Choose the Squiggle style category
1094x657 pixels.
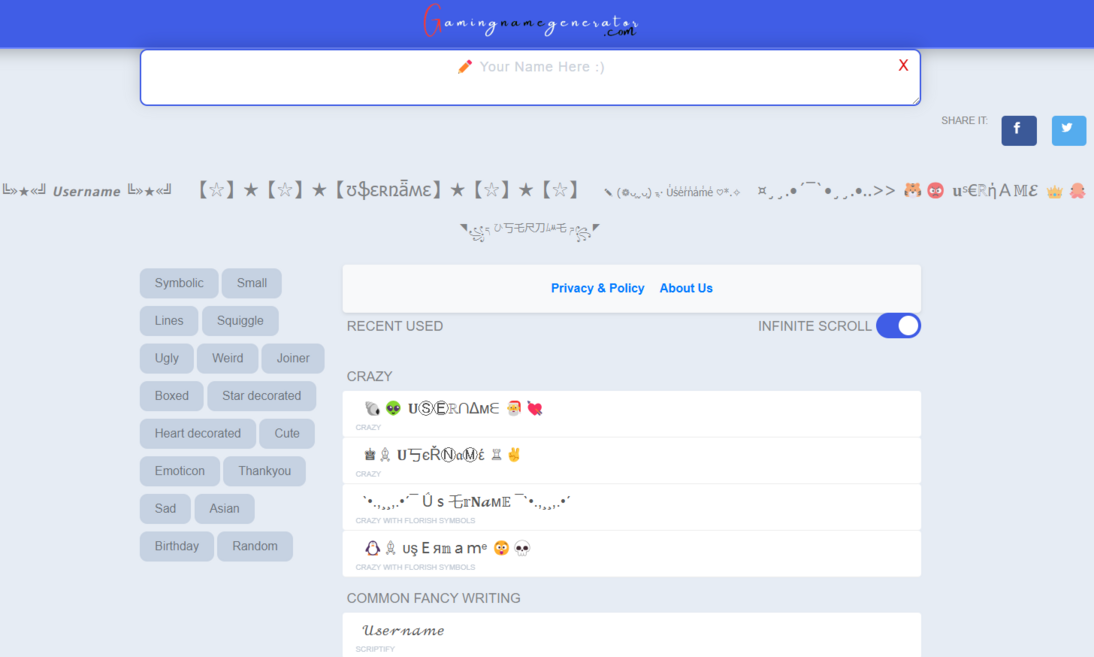point(240,321)
